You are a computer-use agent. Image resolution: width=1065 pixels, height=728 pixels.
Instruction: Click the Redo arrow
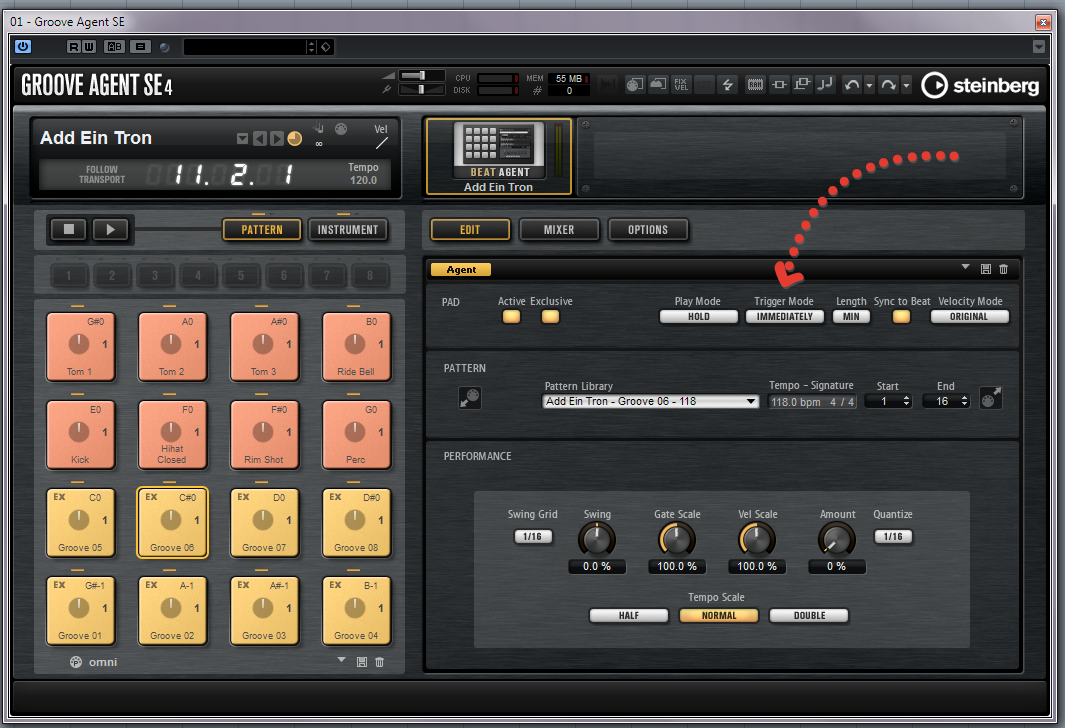click(888, 85)
